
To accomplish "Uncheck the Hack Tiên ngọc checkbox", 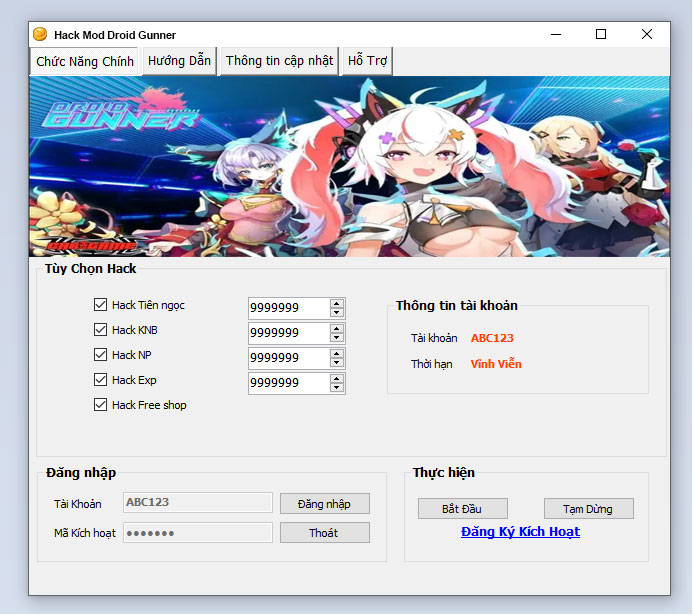I will tap(100, 304).
